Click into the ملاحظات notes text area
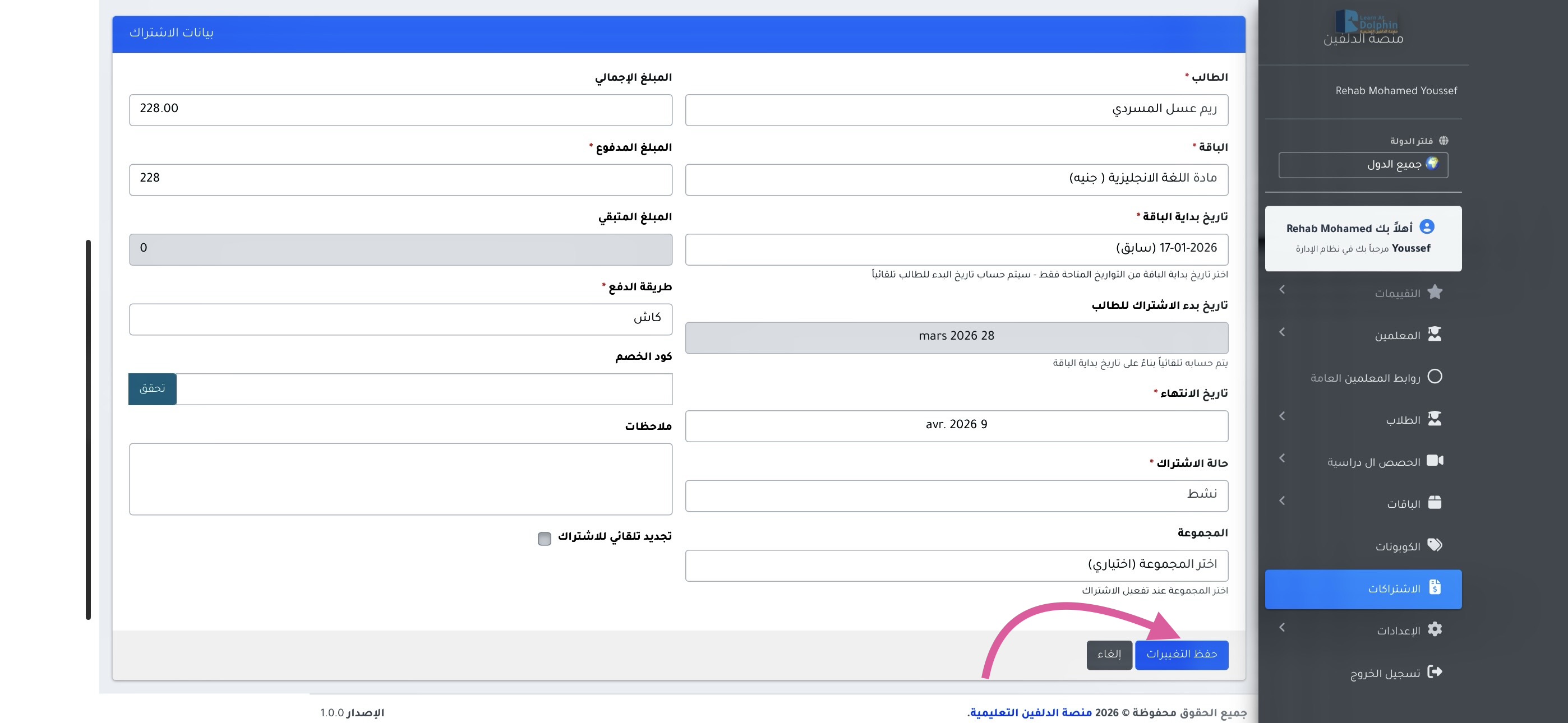 tap(400, 479)
